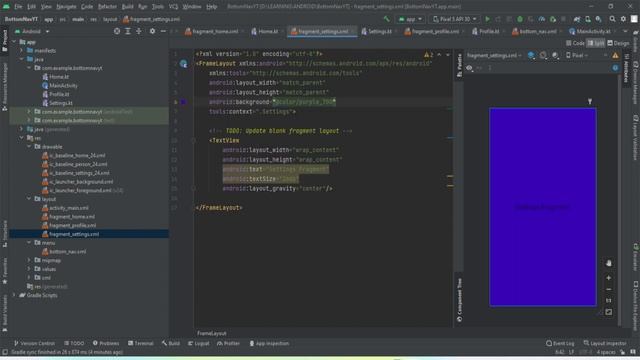Image resolution: width=640 pixels, height=360 pixels.
Task: Toggle the Project tool window on left edge
Action: [x=4, y=40]
